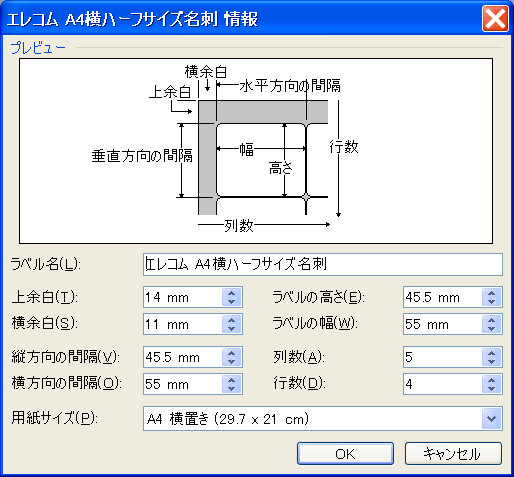Viewport: 514px width, 477px height.
Task: Increase ラベルの高さ with the up arrow
Action: 491,293
